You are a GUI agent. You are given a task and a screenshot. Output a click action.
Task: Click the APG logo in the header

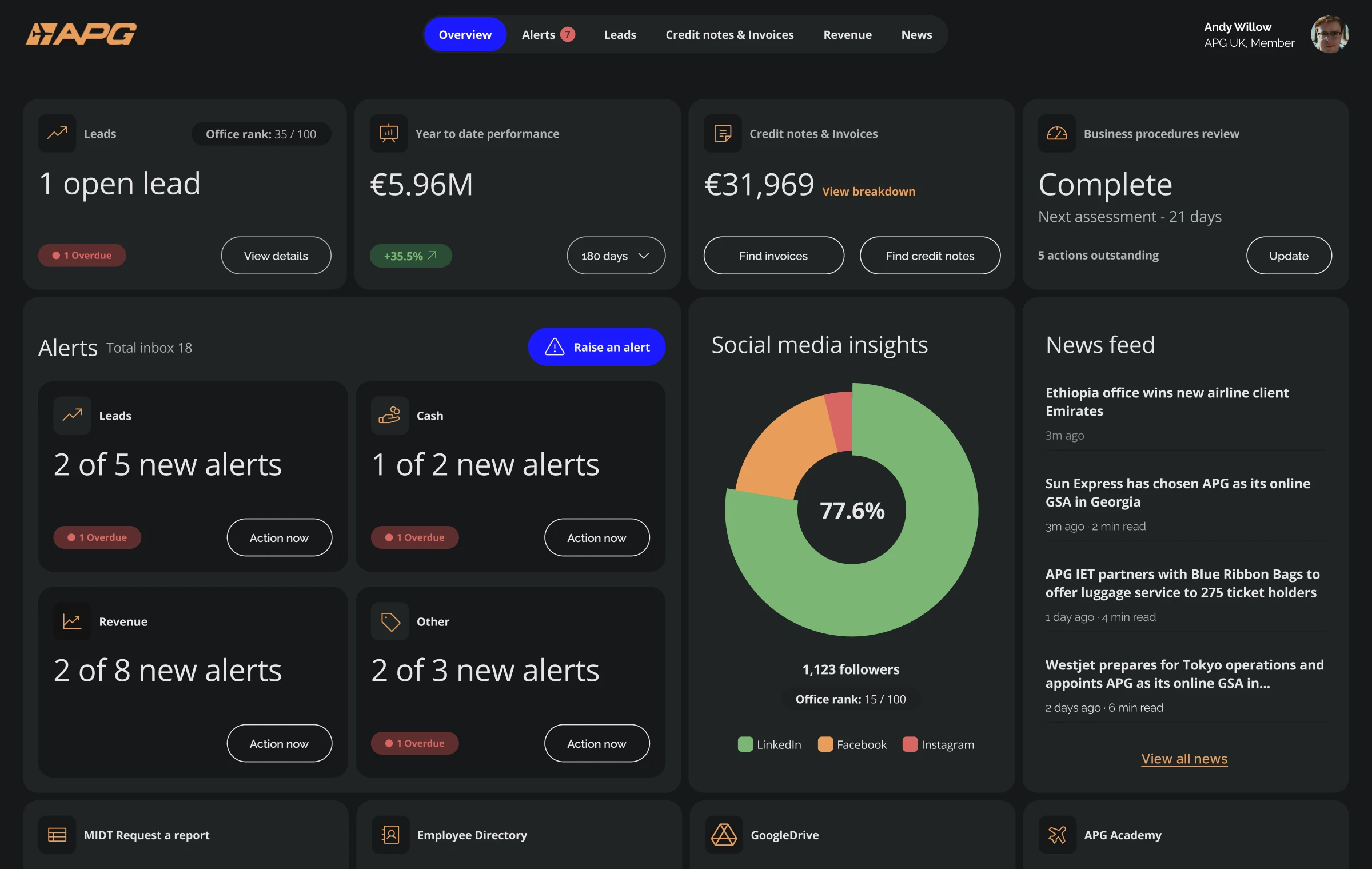pos(80,34)
